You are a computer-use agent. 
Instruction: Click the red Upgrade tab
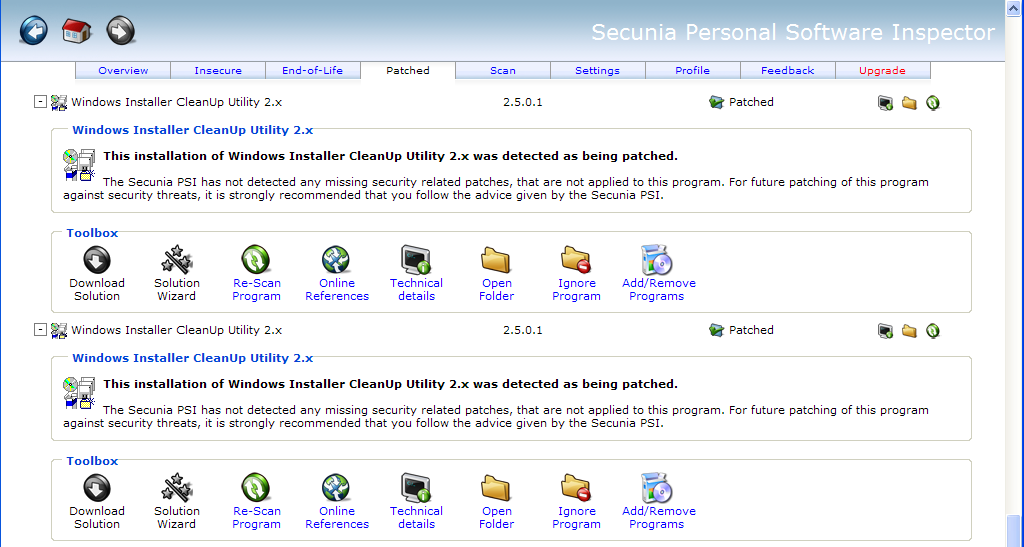882,70
